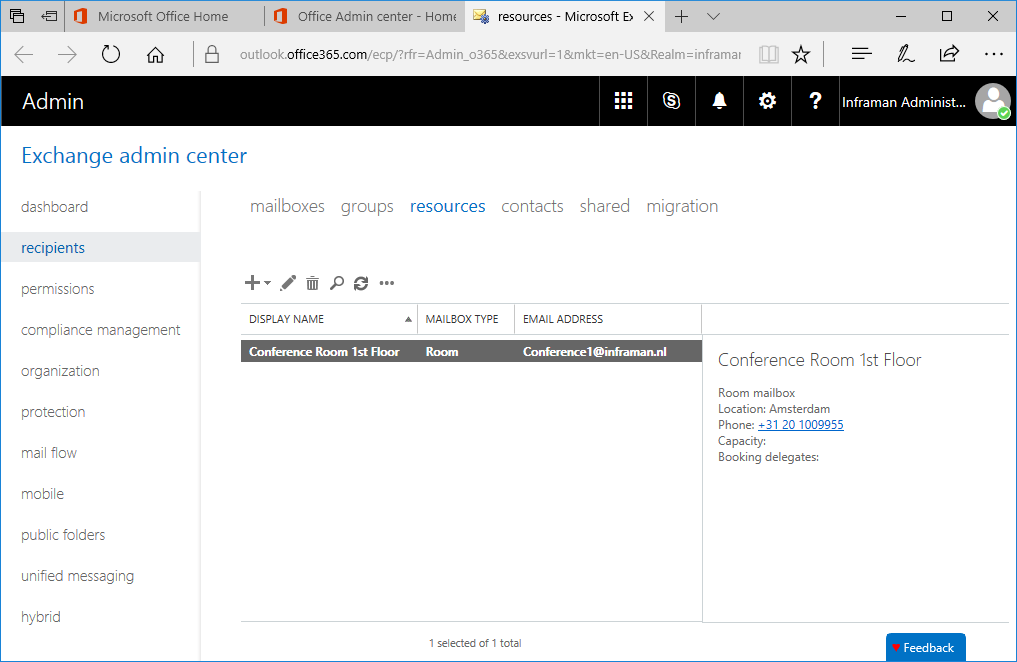Show notifications bell in header
The image size is (1017, 662).
point(719,101)
